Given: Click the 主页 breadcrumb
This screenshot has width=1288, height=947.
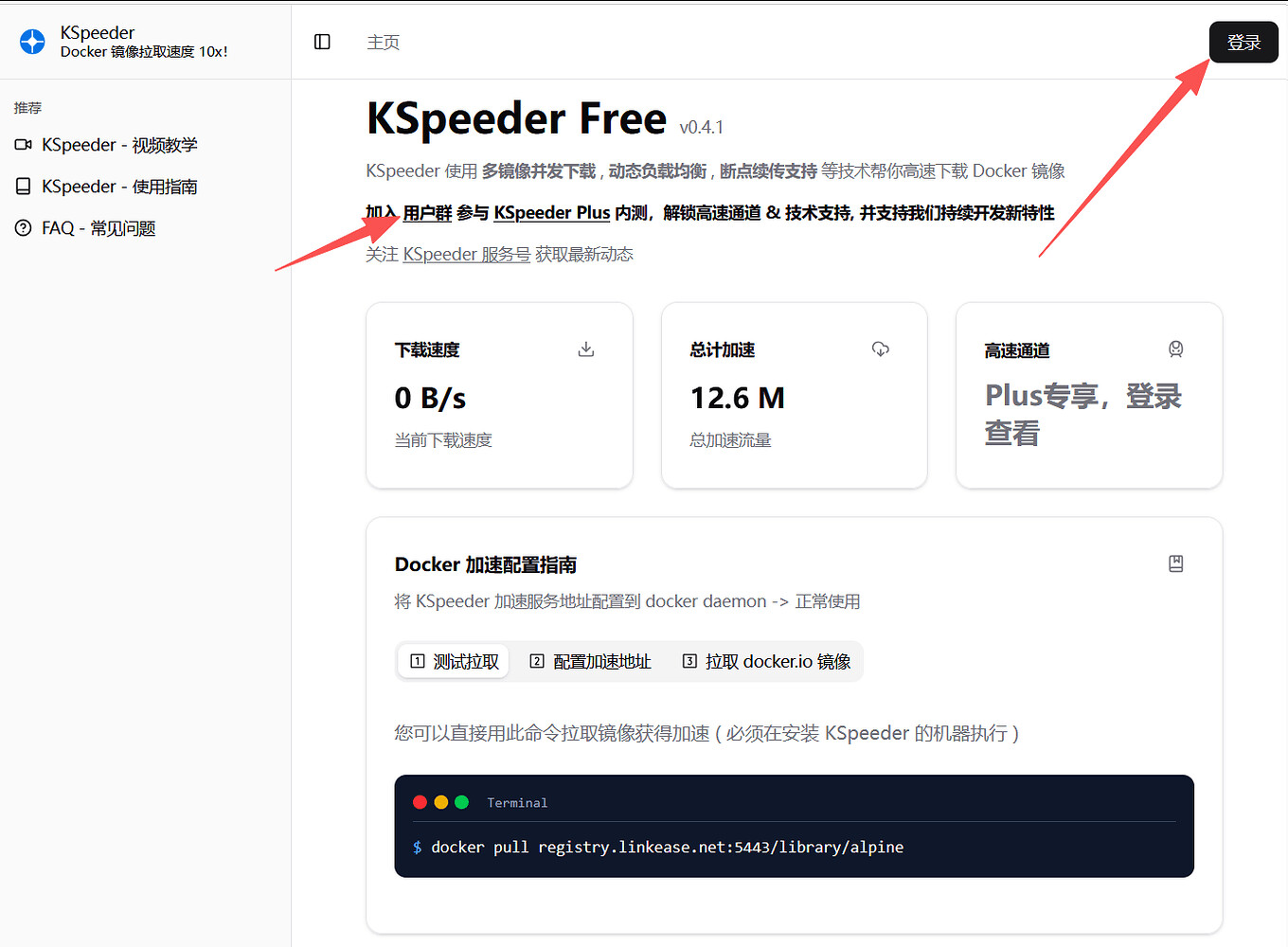Looking at the screenshot, I should [x=384, y=43].
